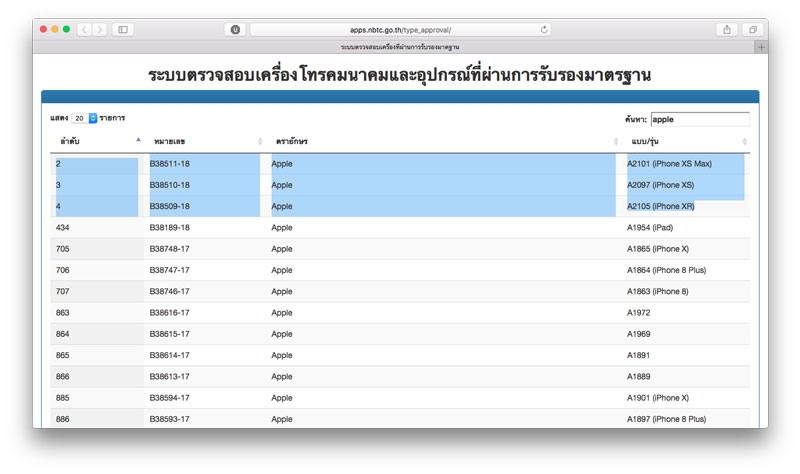Image resolution: width=800 pixels, height=474 pixels.
Task: Select cell B38593-17
Action: click(x=169, y=419)
